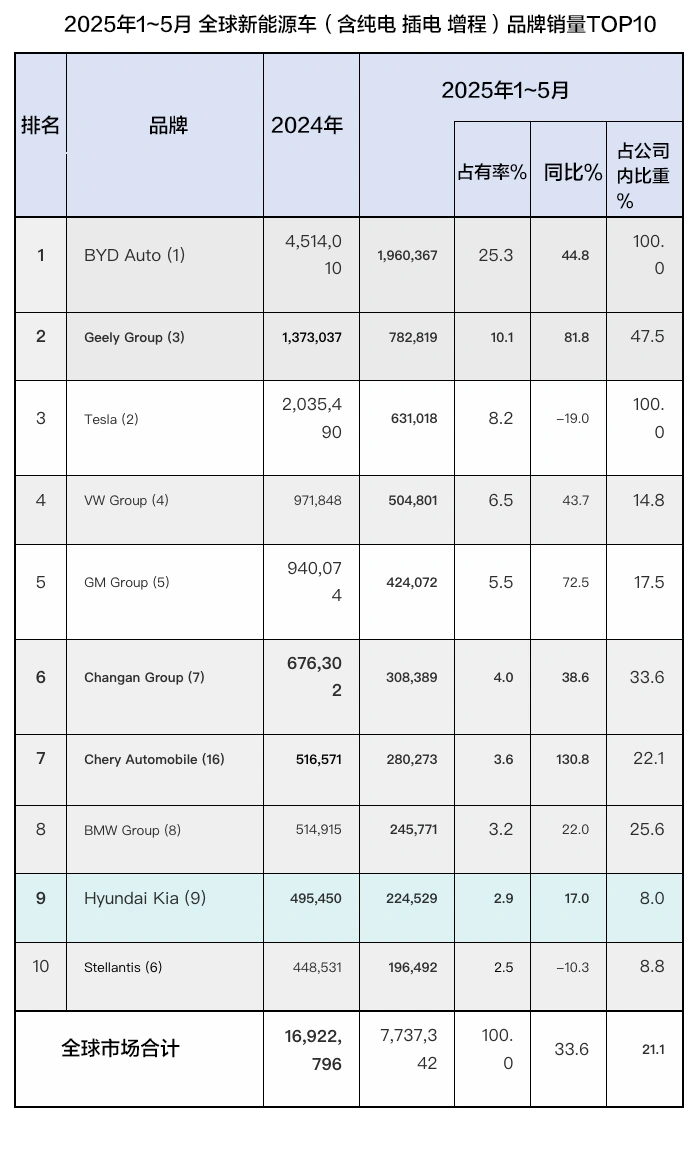Select the 占公司内比重% header cell
Screen dimensions: 690x1154
[644, 170]
